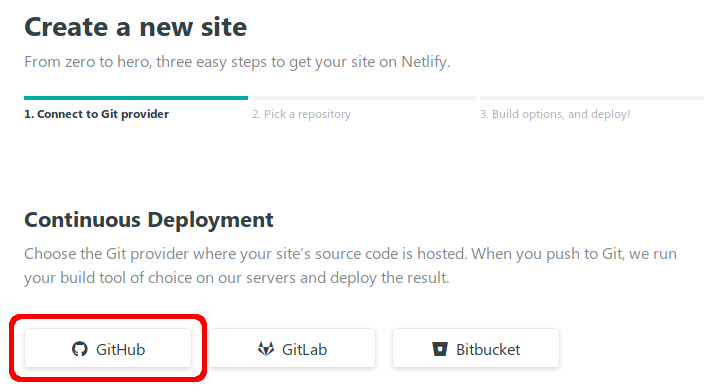Go to step 2 Pick a repository

pos(301,114)
